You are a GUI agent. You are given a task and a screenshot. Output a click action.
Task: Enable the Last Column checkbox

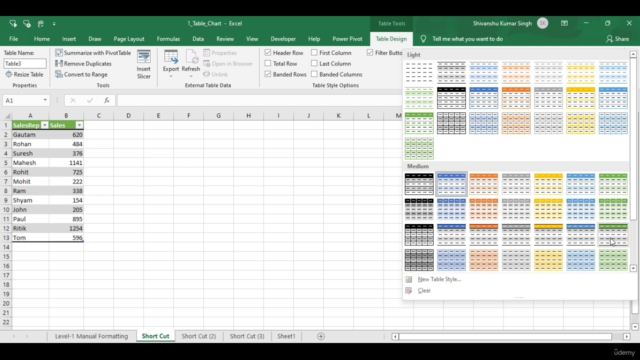[x=314, y=63]
